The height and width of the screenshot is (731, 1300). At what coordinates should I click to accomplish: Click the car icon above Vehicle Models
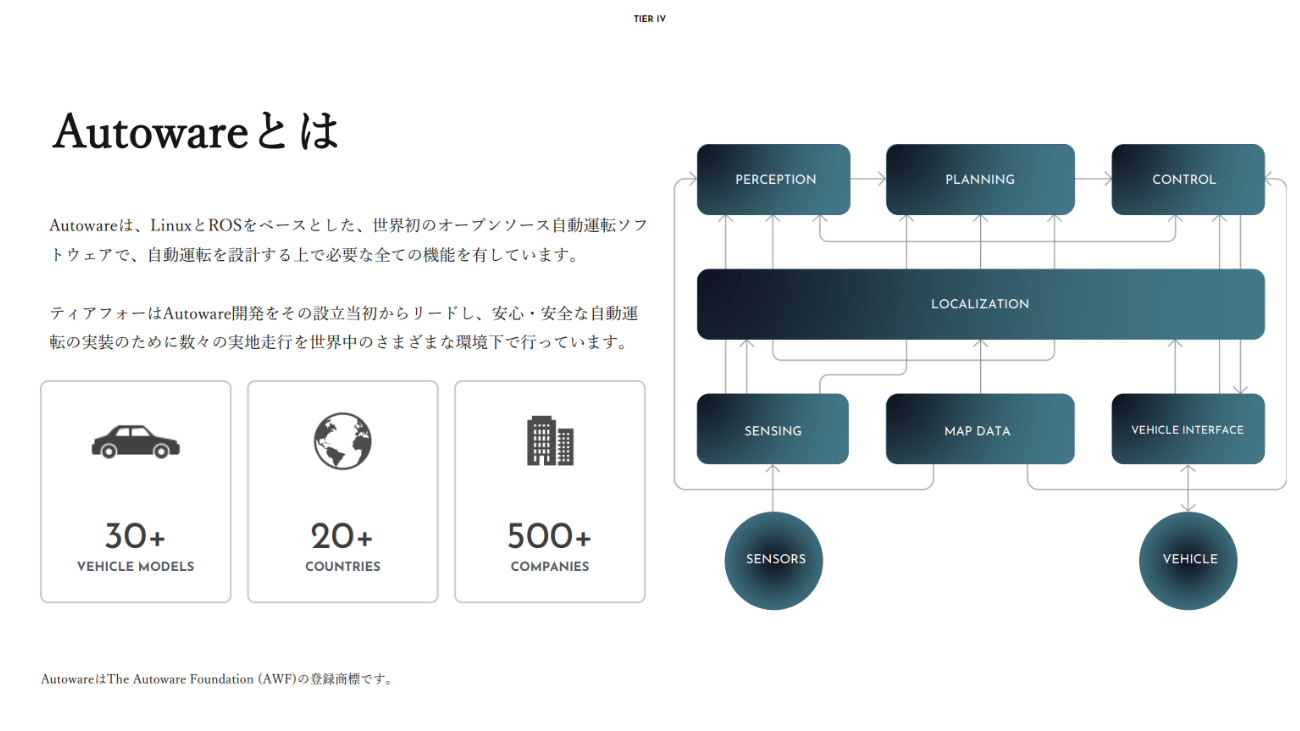coord(136,441)
